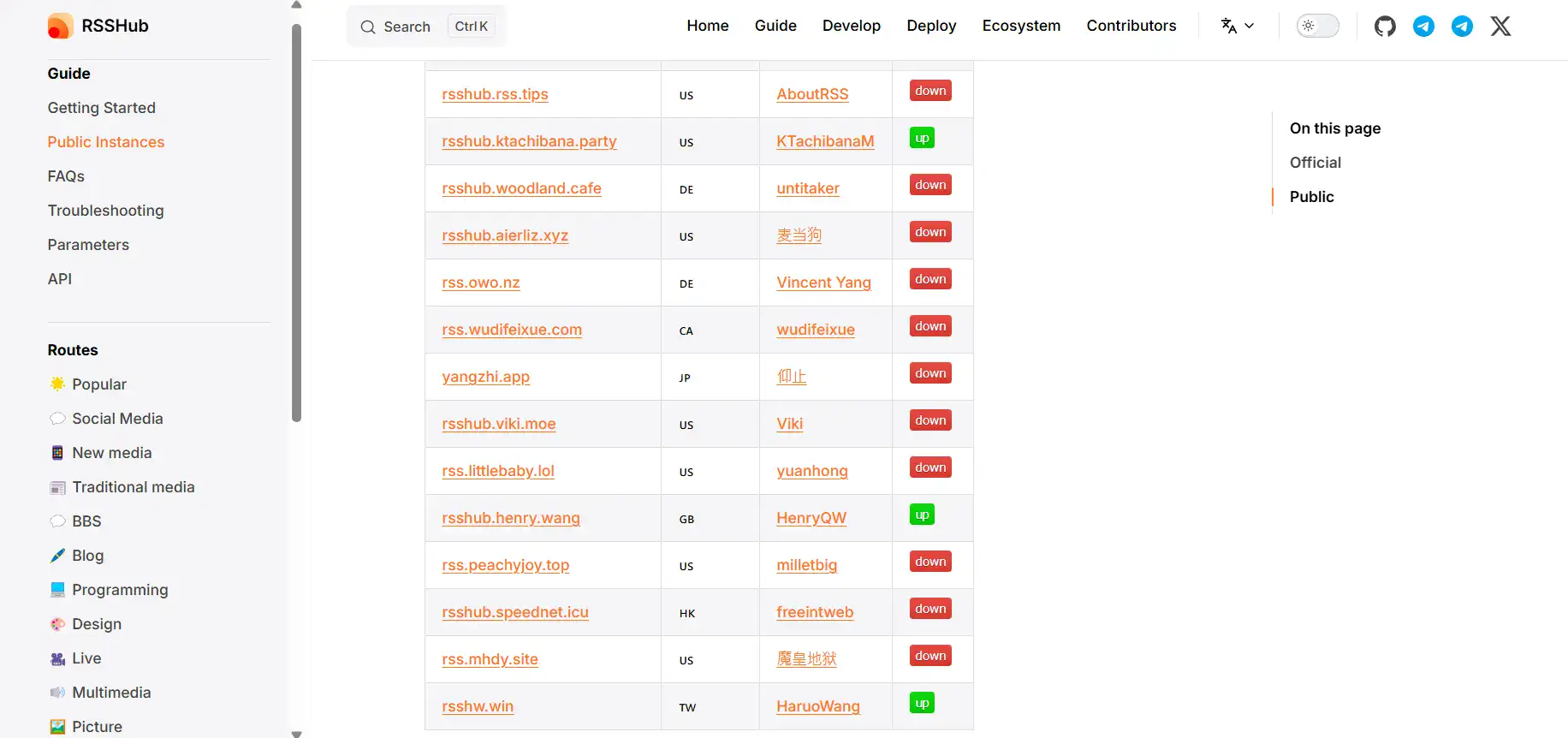This screenshot has width=1568, height=738.
Task: Open the first Telegram icon in the header
Action: tap(1423, 27)
